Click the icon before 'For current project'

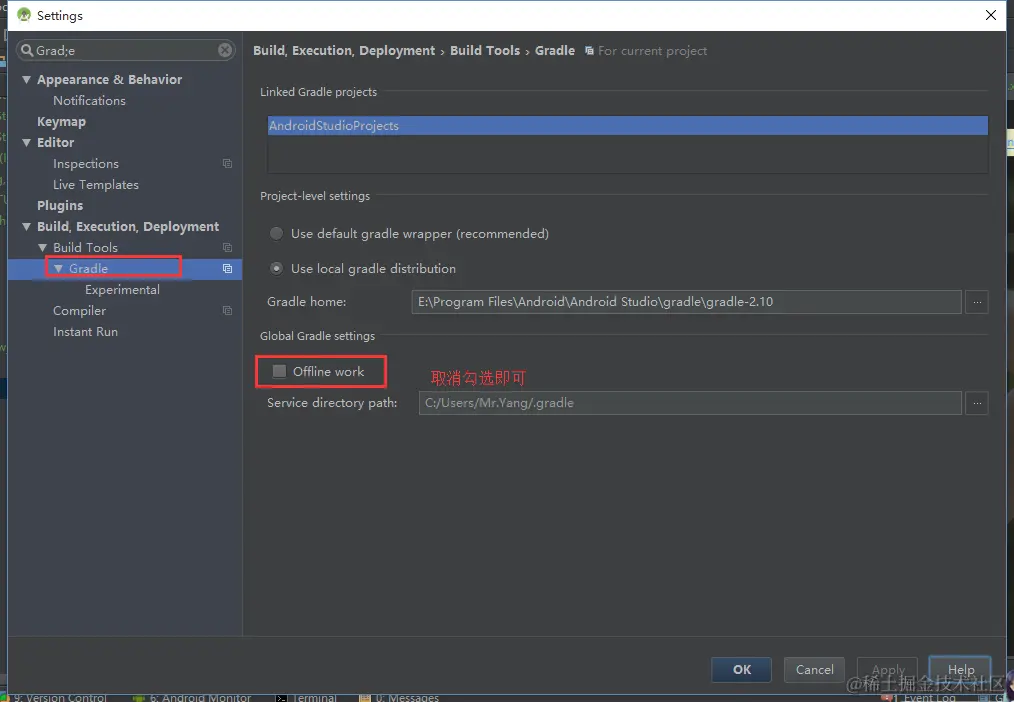click(589, 50)
